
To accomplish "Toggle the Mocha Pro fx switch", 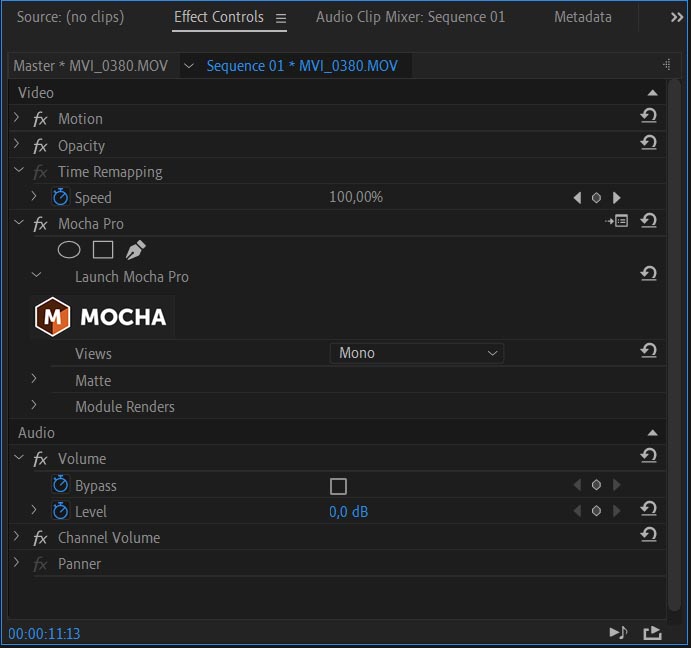I will point(40,224).
